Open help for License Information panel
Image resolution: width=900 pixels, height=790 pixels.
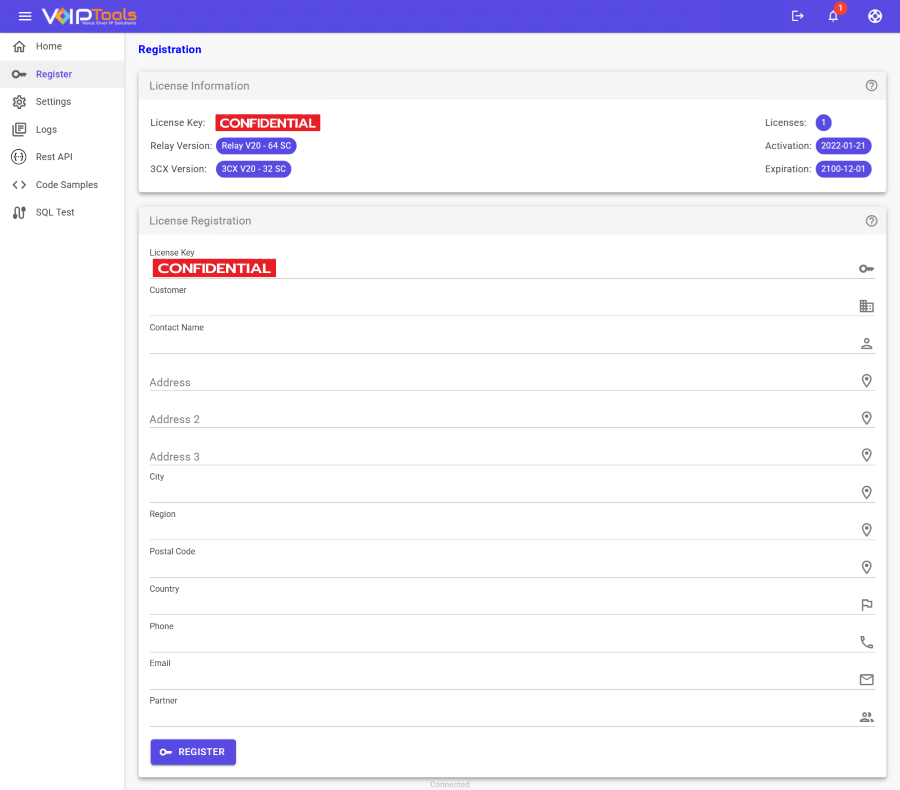tap(871, 86)
